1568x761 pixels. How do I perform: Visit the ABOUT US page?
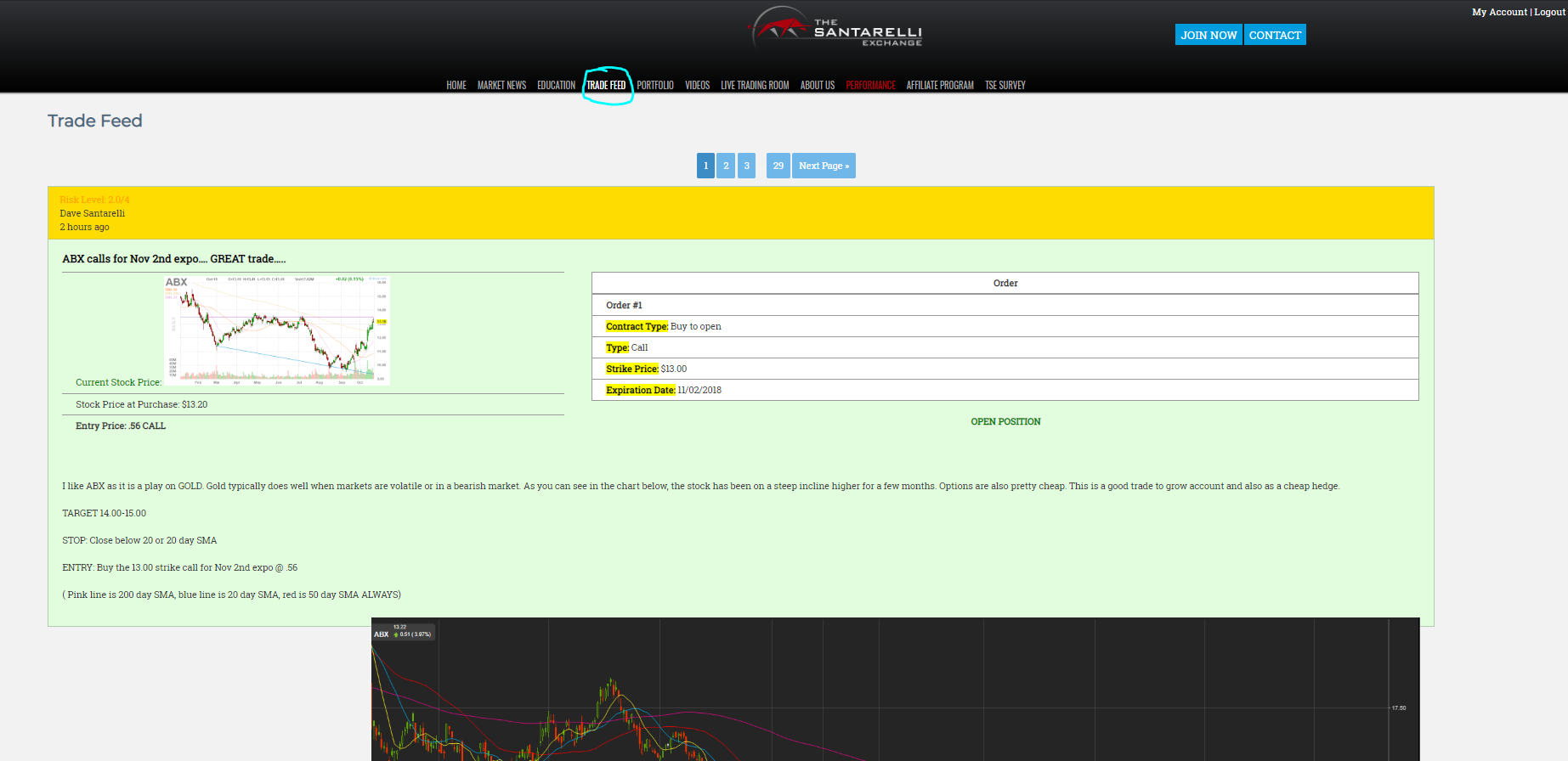tap(818, 85)
